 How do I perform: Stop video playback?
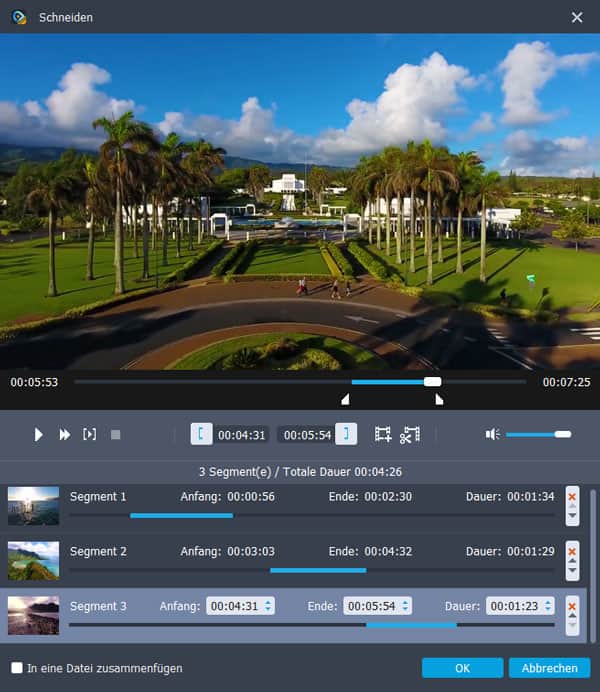tap(116, 435)
